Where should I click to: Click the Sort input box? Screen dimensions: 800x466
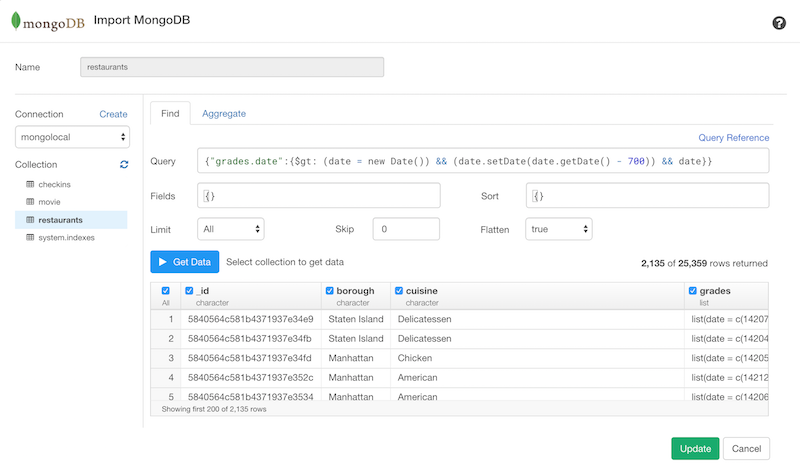647,195
